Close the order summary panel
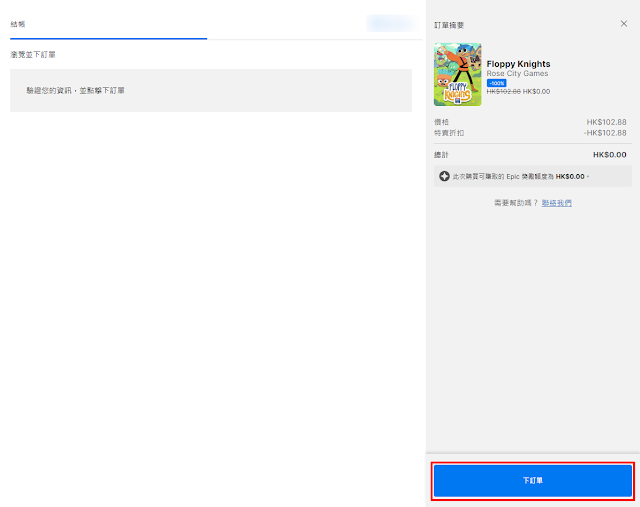The image size is (640, 507). point(624,24)
